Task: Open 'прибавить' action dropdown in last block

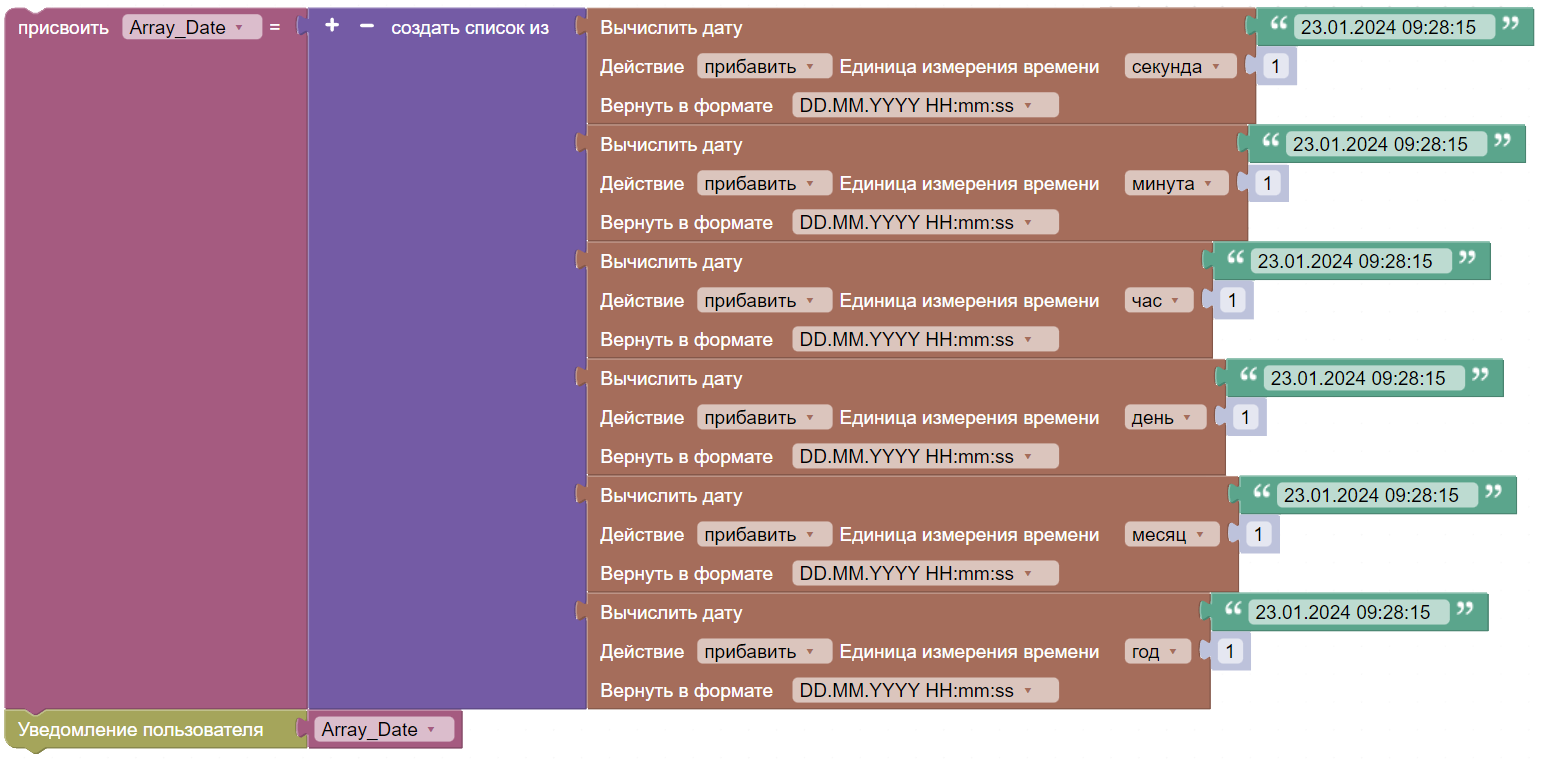Action: [764, 652]
